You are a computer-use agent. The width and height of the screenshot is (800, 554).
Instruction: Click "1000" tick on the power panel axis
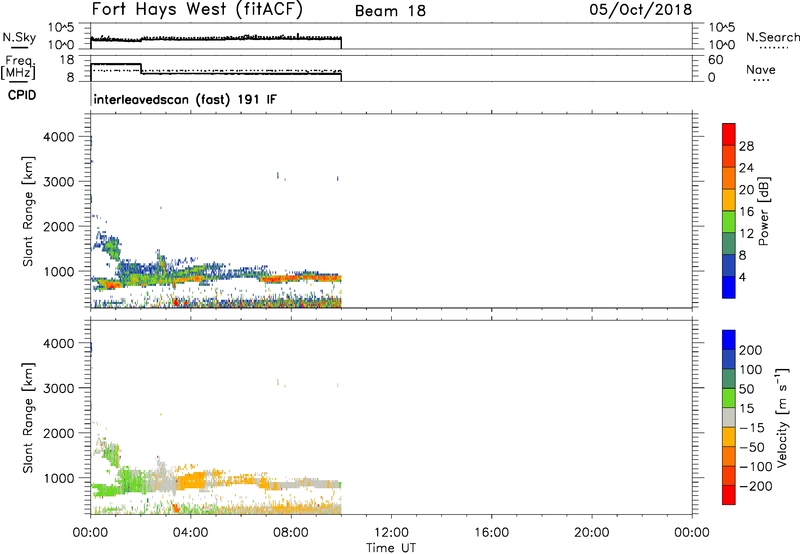pyautogui.click(x=58, y=271)
